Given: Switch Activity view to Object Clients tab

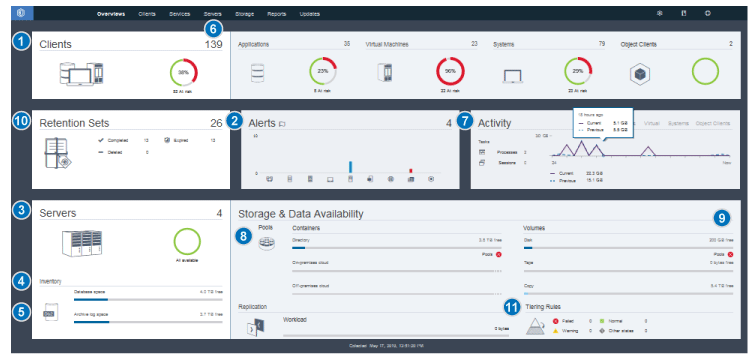Looking at the screenshot, I should pos(713,123).
